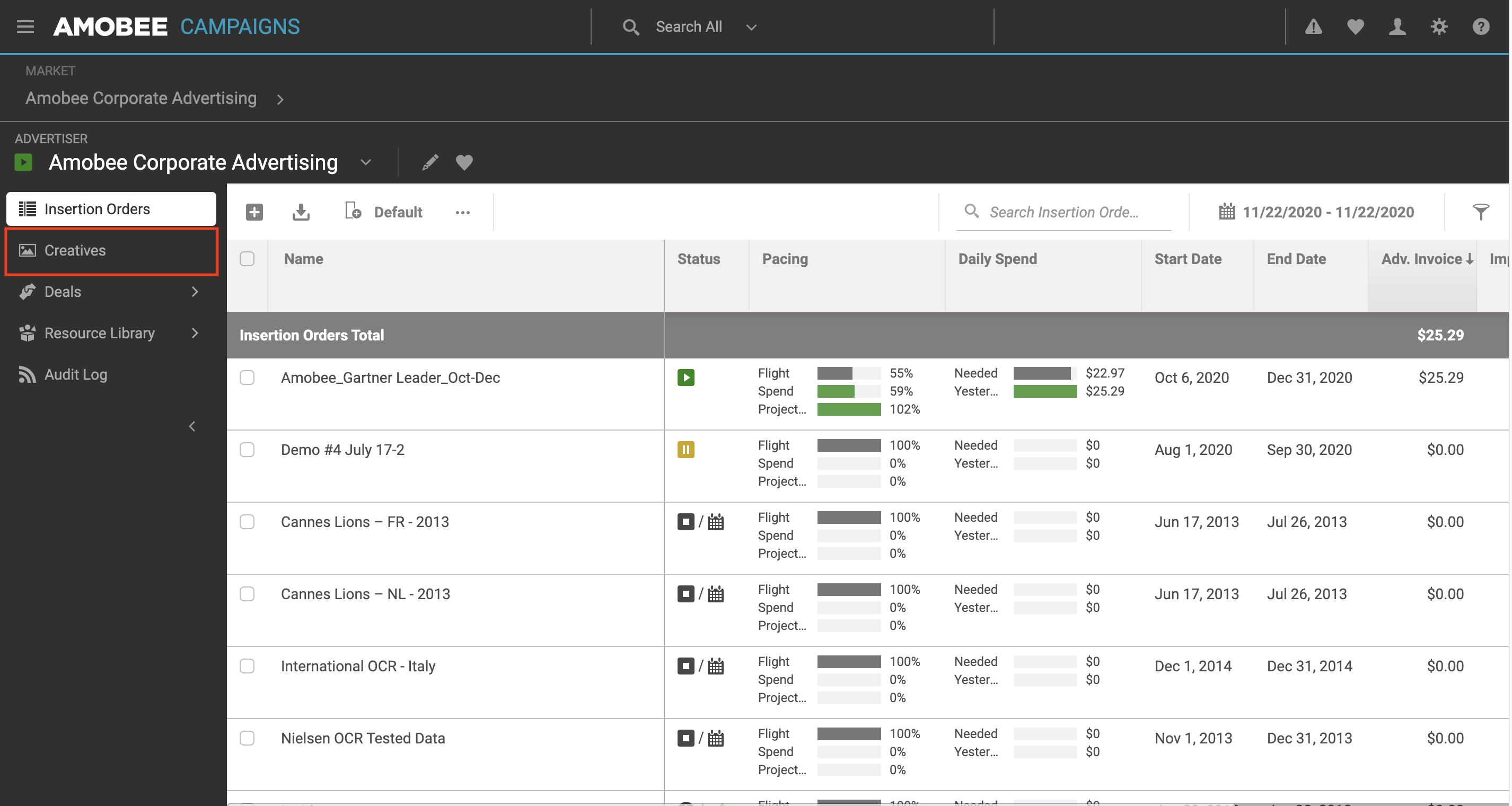Open the alerts warning triangle icon
This screenshot has width=1512, height=806.
(1313, 27)
